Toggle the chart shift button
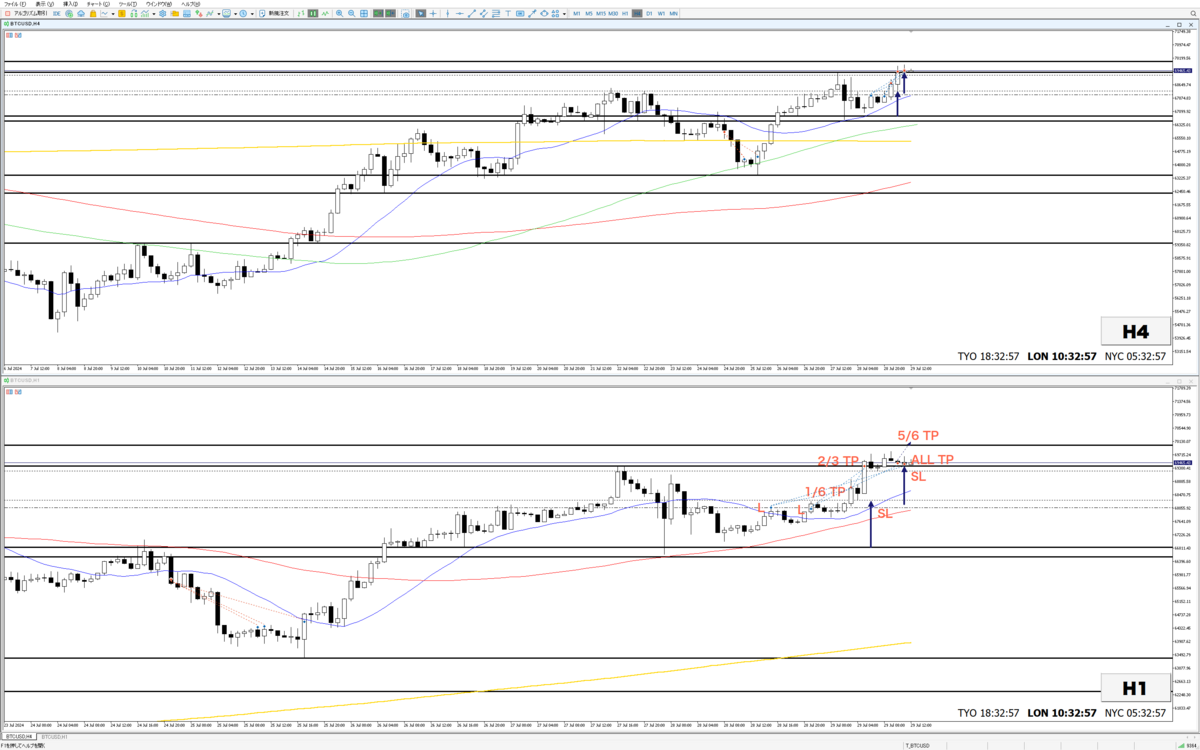The image size is (1200, 750). 390,13
